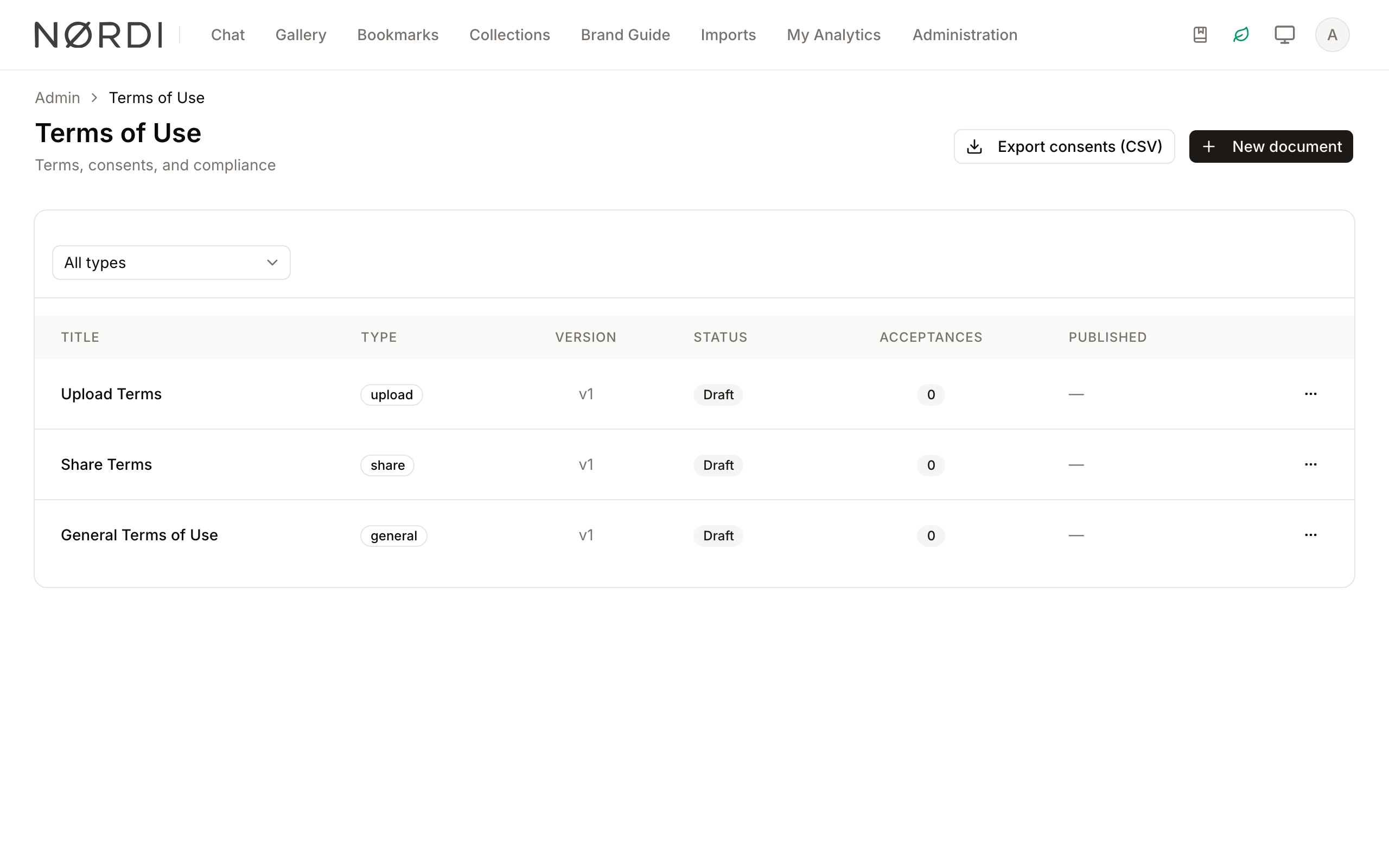Click the ACCEPTANCES column header
This screenshot has width=1389, height=868.
(x=931, y=337)
